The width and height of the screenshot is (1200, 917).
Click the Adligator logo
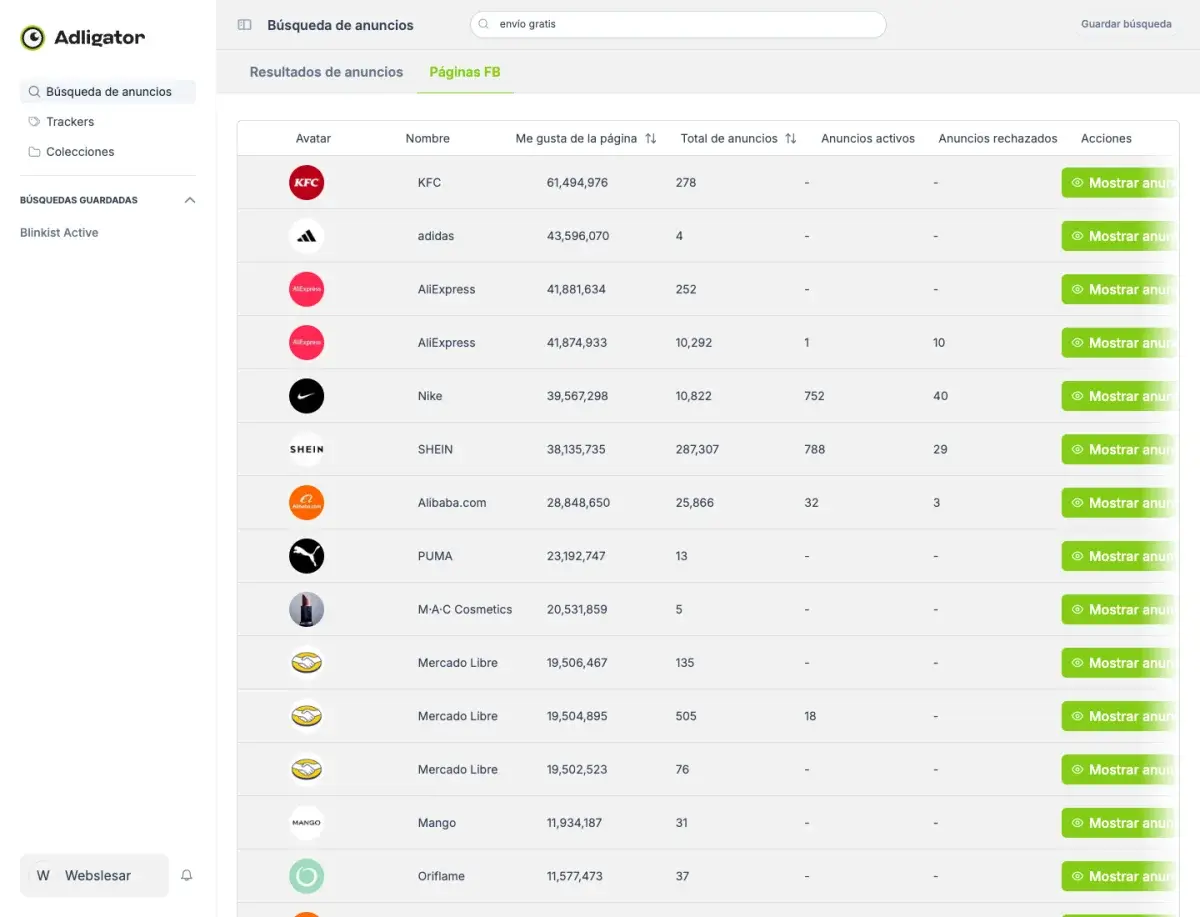(x=82, y=38)
